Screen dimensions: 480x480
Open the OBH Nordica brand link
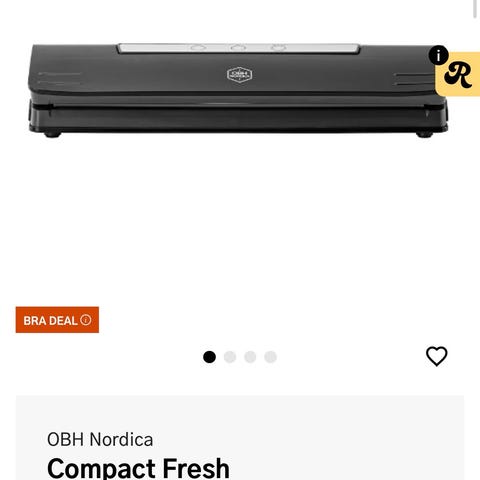point(100,439)
